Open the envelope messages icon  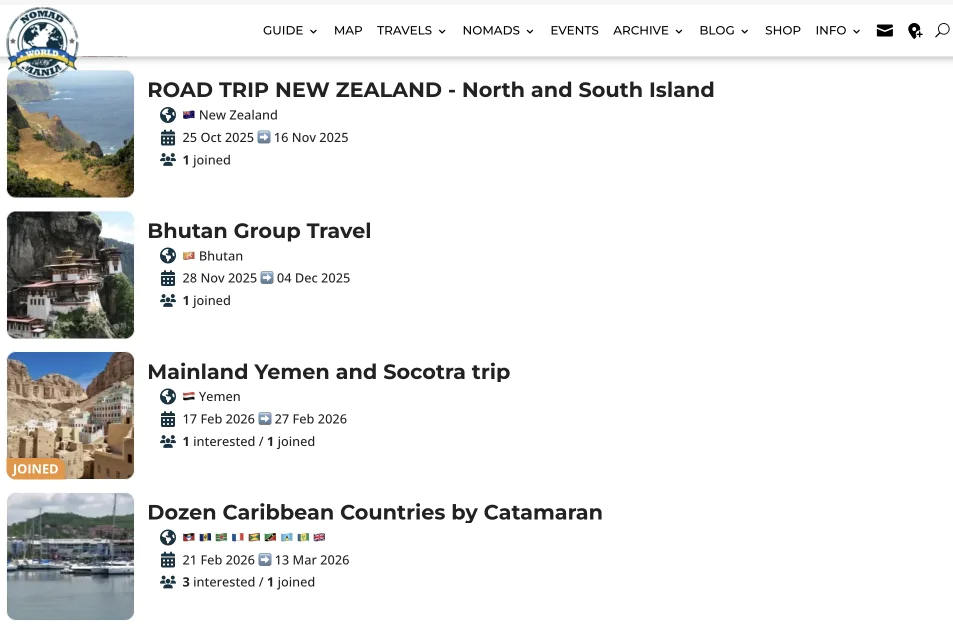point(884,31)
